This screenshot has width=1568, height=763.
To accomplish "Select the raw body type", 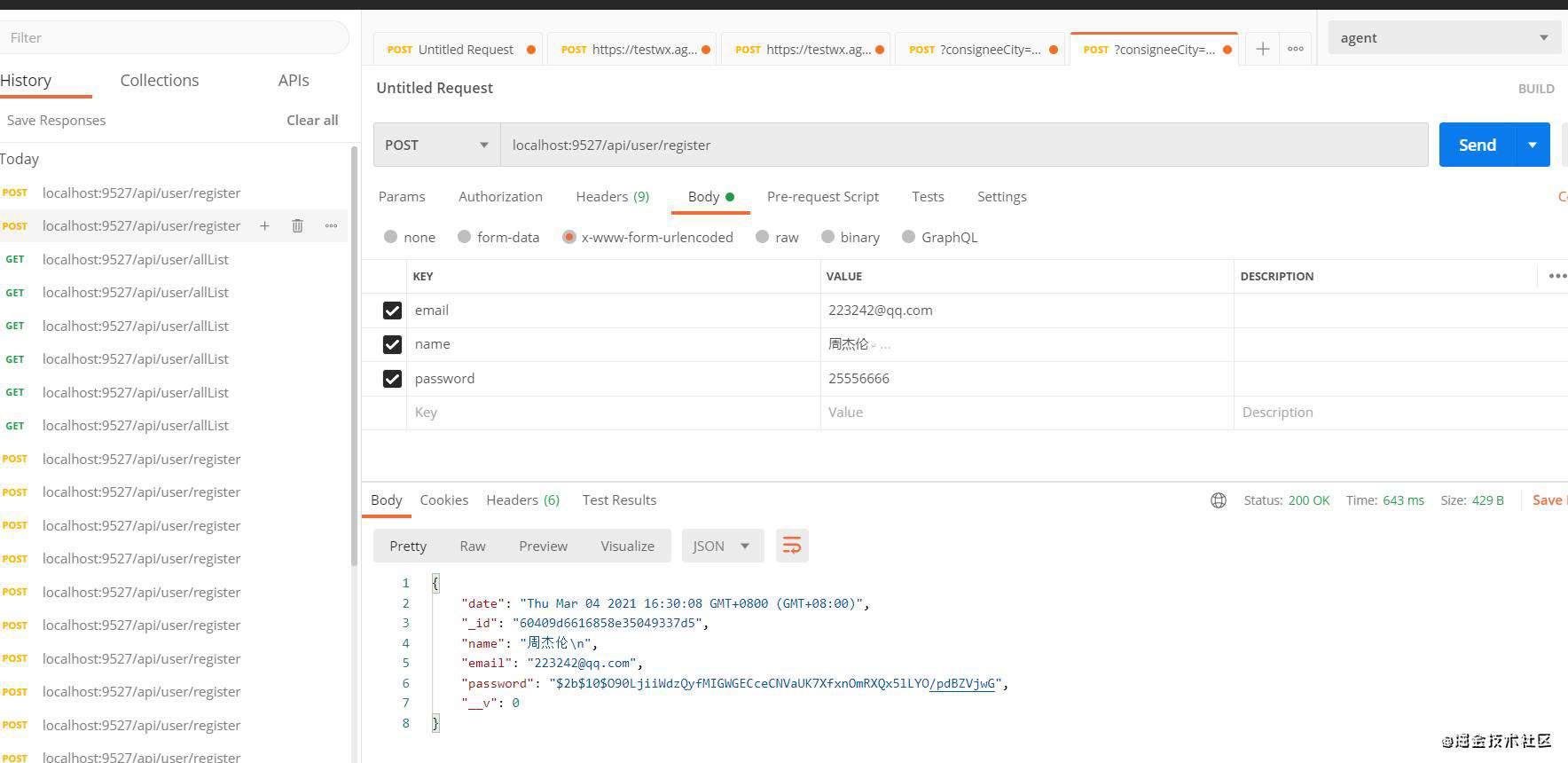I will (x=777, y=237).
